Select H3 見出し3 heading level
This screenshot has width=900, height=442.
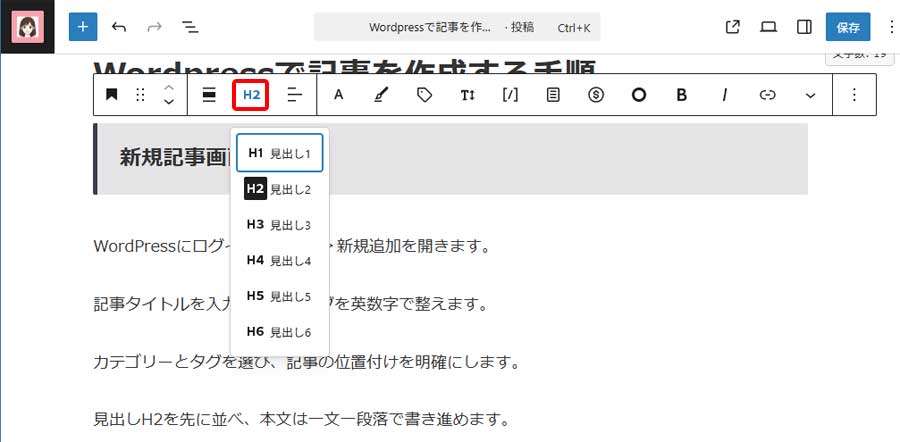click(x=280, y=224)
